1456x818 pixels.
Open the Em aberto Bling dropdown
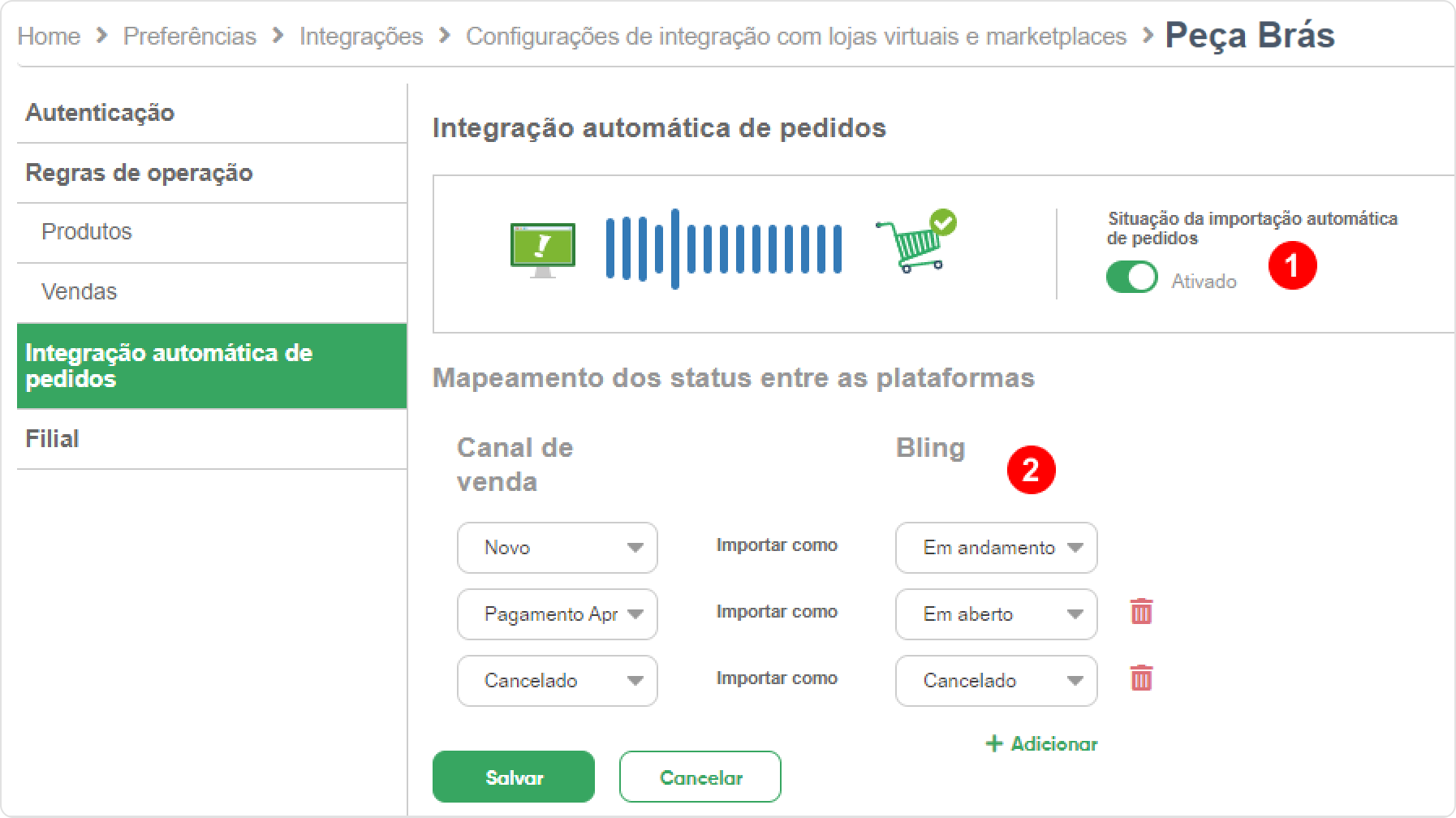coord(997,614)
